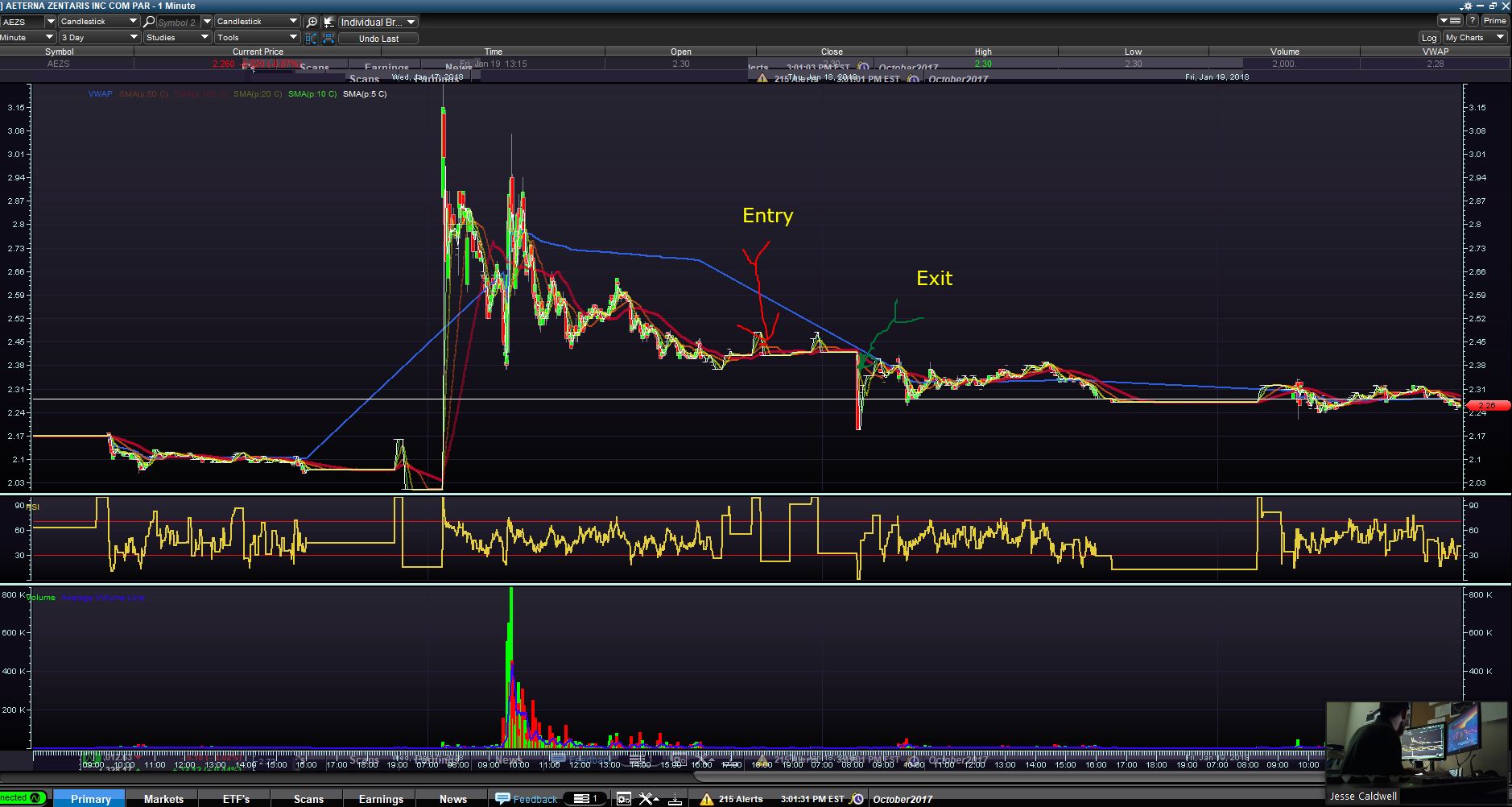The width and height of the screenshot is (1512, 807).
Task: Click the VWAP value 2.28 cell
Action: point(1435,64)
